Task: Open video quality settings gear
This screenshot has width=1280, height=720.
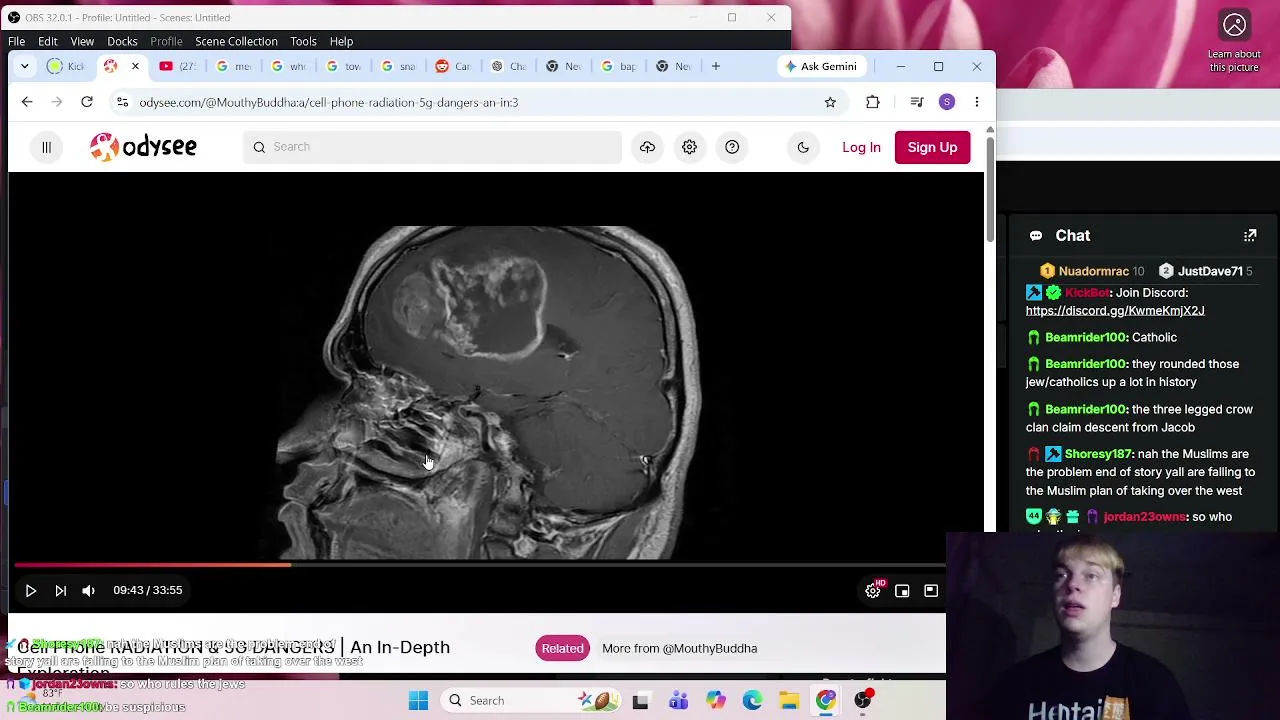Action: tap(873, 591)
